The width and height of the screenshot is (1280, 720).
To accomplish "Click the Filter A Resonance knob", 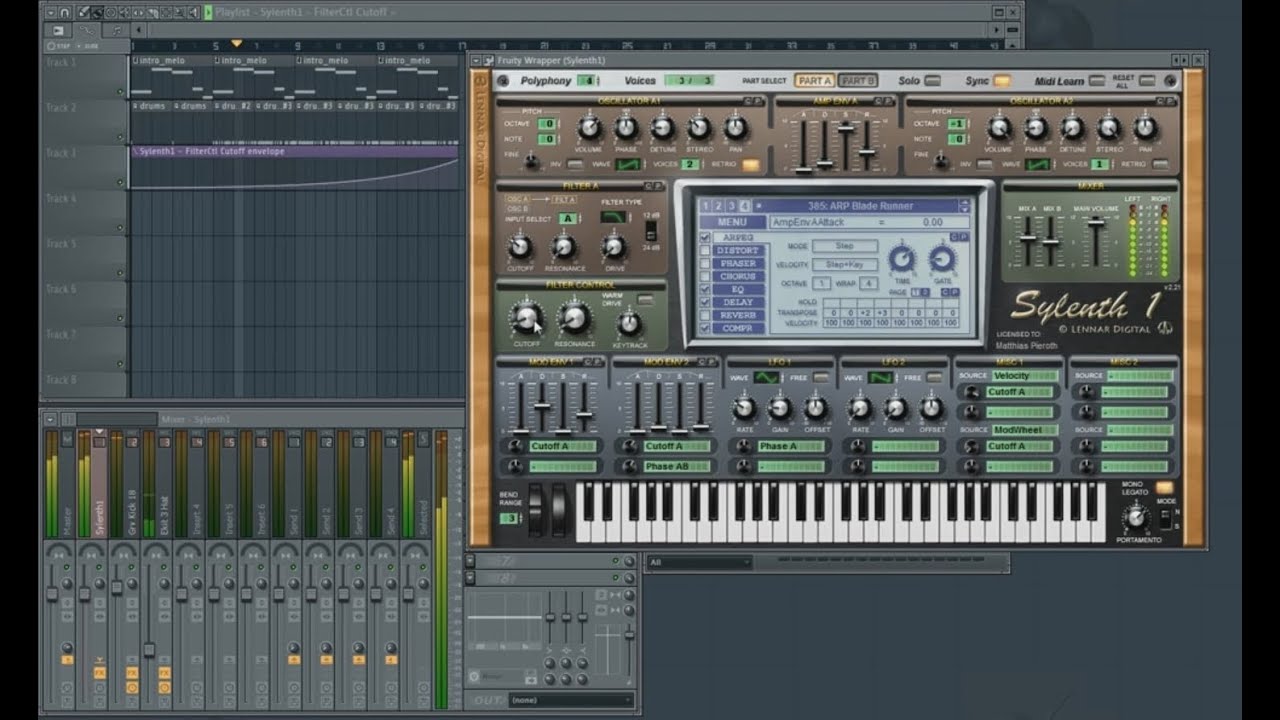I will tap(565, 246).
